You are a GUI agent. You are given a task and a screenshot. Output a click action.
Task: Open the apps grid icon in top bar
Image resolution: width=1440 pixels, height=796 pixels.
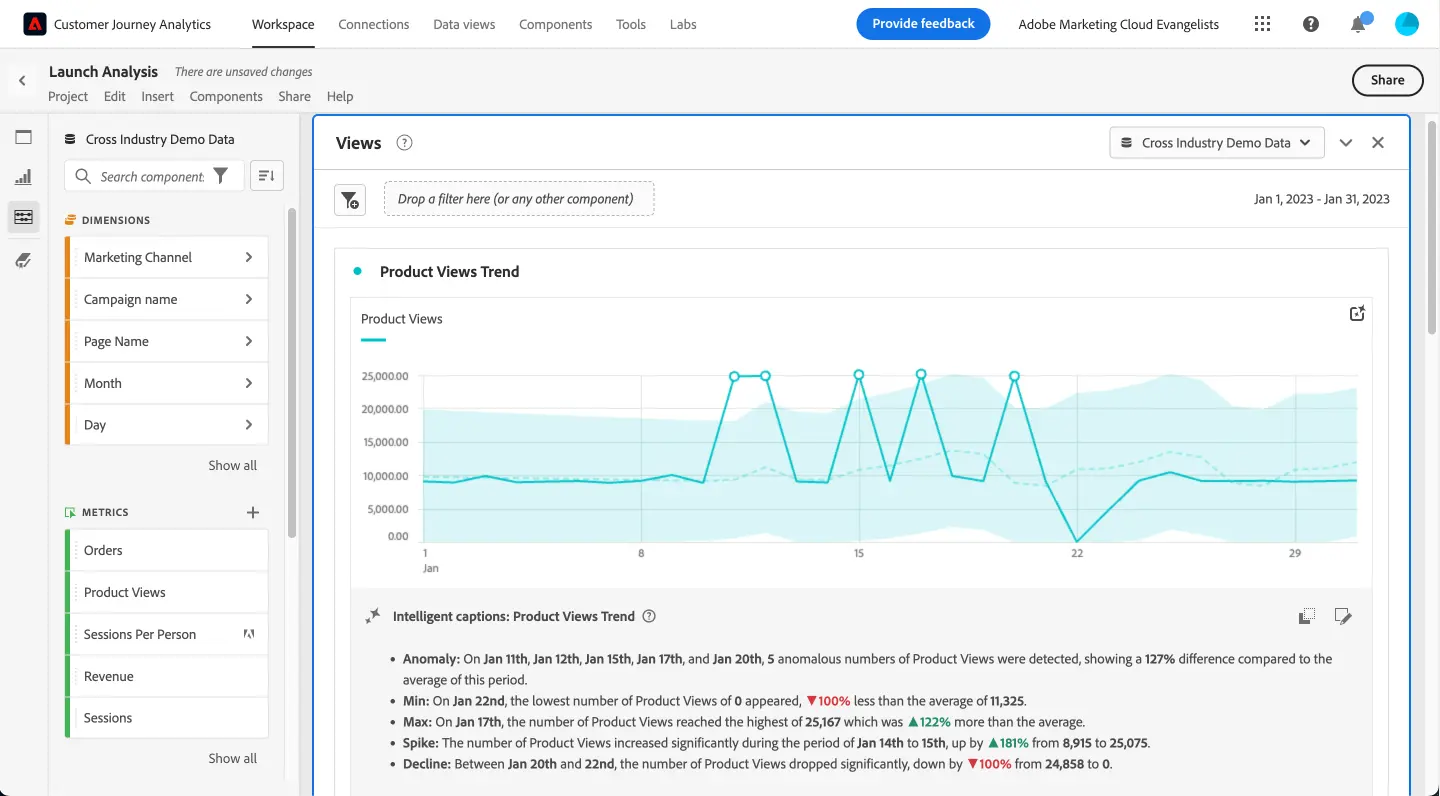click(1262, 23)
